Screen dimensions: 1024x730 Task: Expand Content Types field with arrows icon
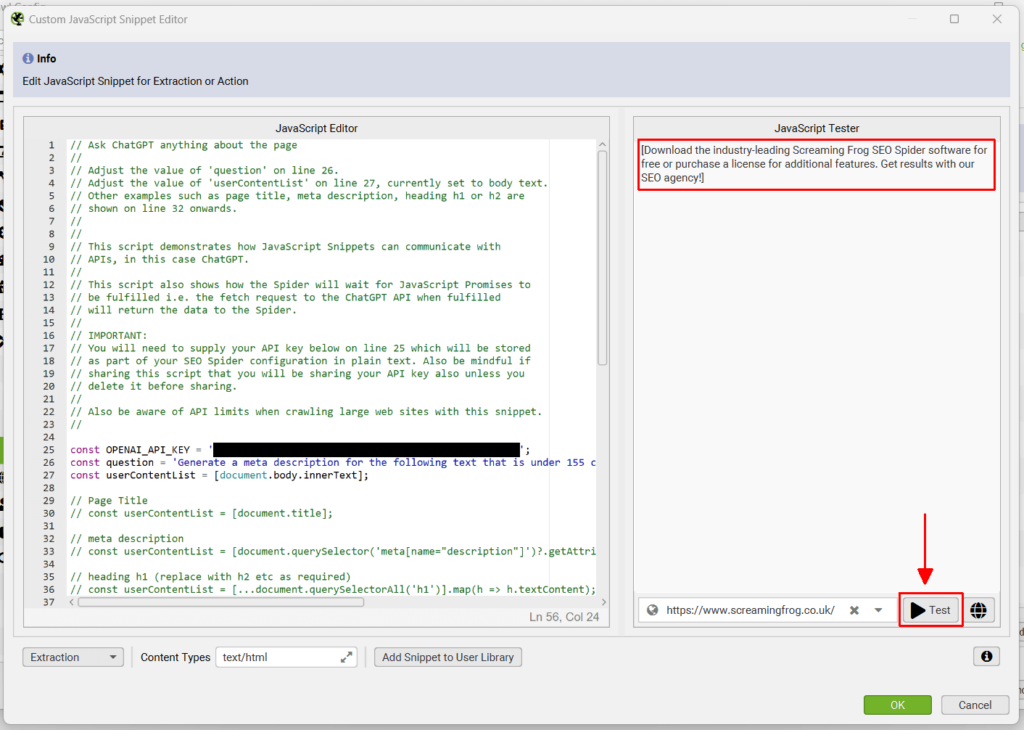tap(346, 657)
